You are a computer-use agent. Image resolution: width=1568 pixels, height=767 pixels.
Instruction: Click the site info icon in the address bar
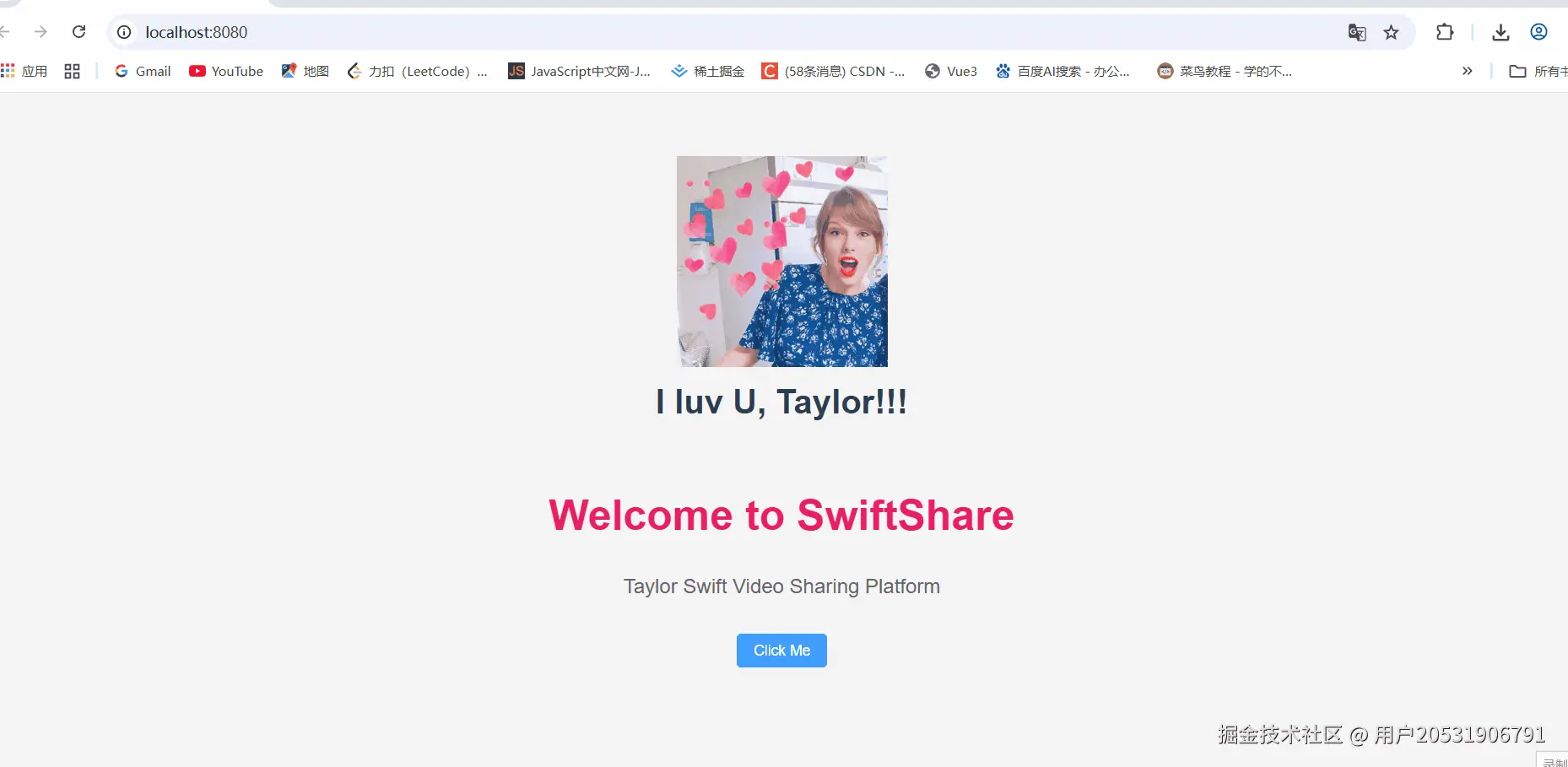(x=123, y=32)
